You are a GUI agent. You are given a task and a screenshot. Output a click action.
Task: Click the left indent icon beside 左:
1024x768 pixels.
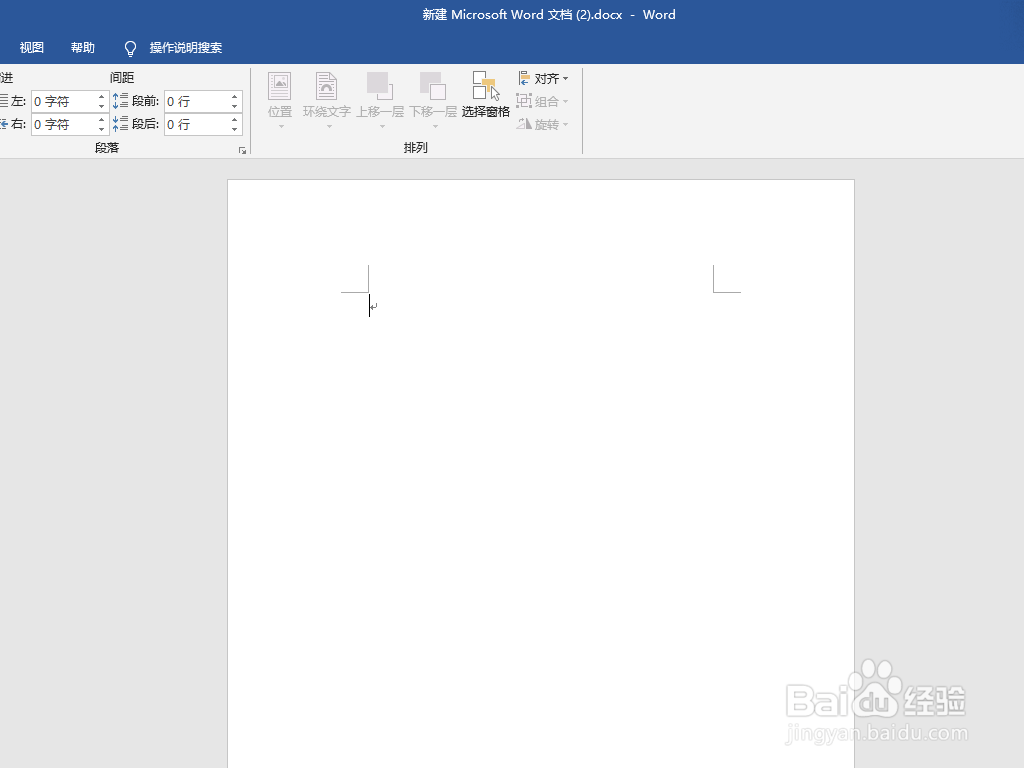(4, 101)
